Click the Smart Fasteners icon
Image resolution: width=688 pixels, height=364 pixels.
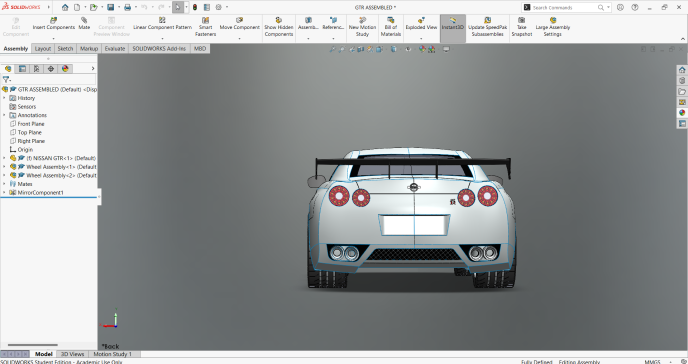point(205,21)
